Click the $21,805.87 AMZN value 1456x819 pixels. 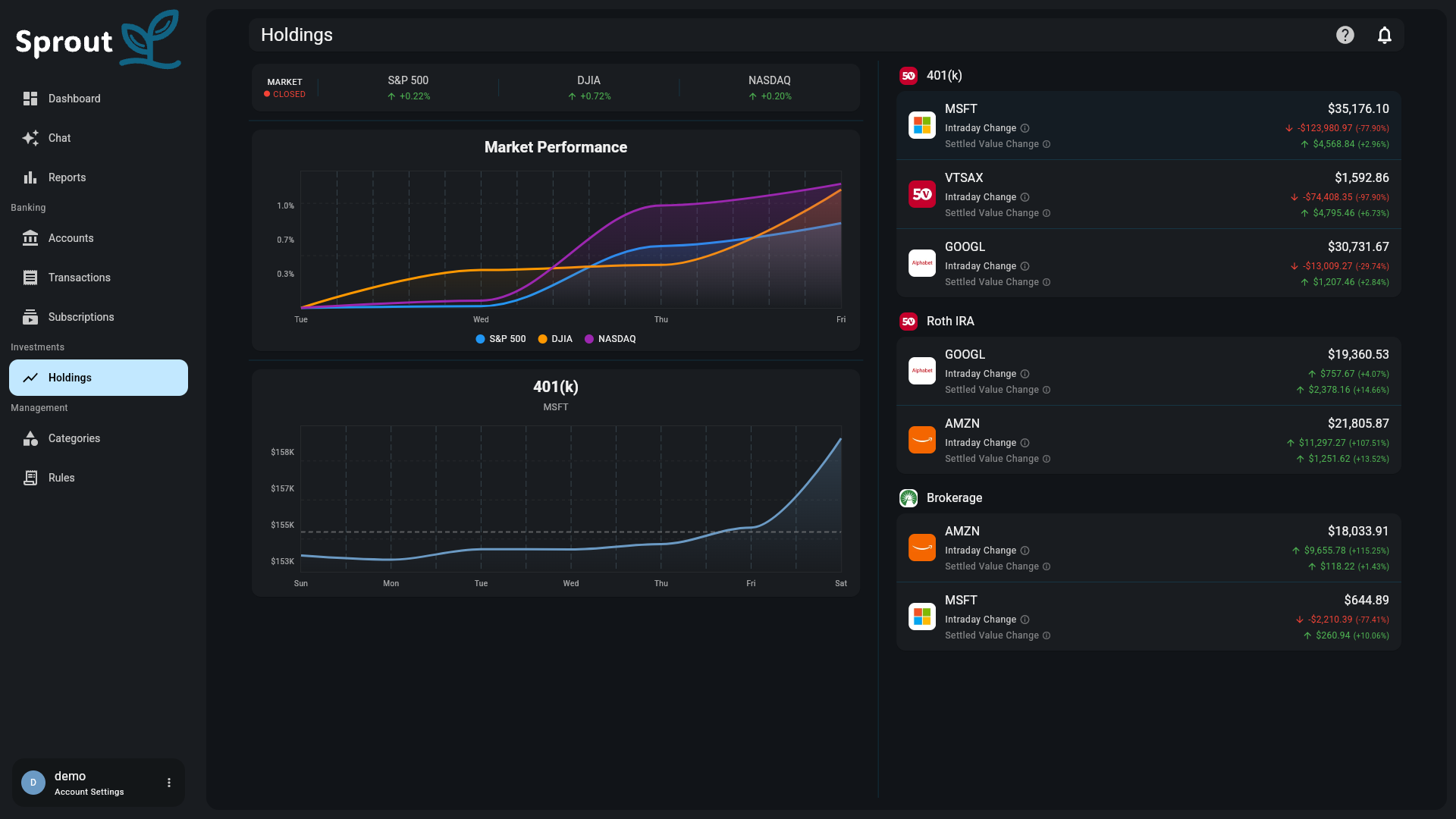[x=1358, y=424]
